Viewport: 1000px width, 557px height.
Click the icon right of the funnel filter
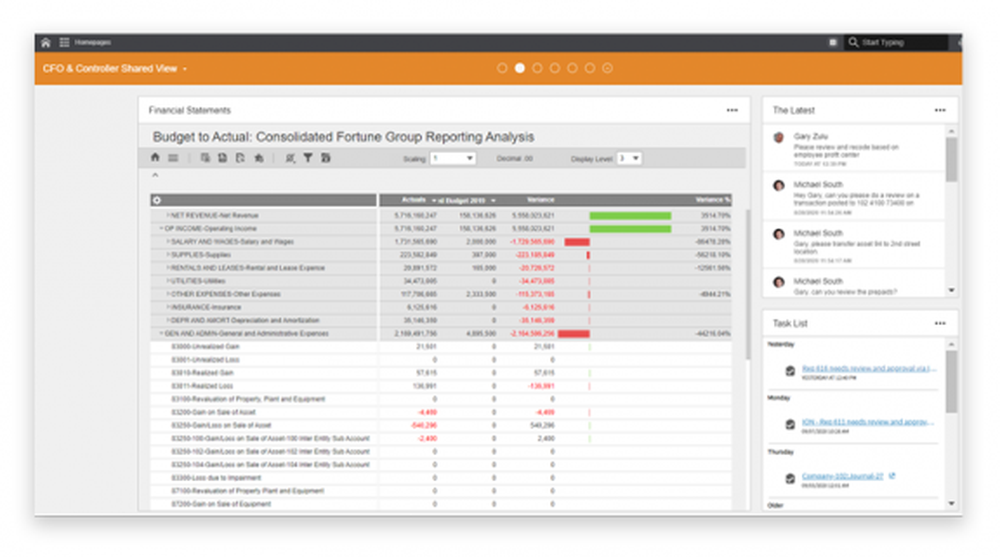click(325, 158)
